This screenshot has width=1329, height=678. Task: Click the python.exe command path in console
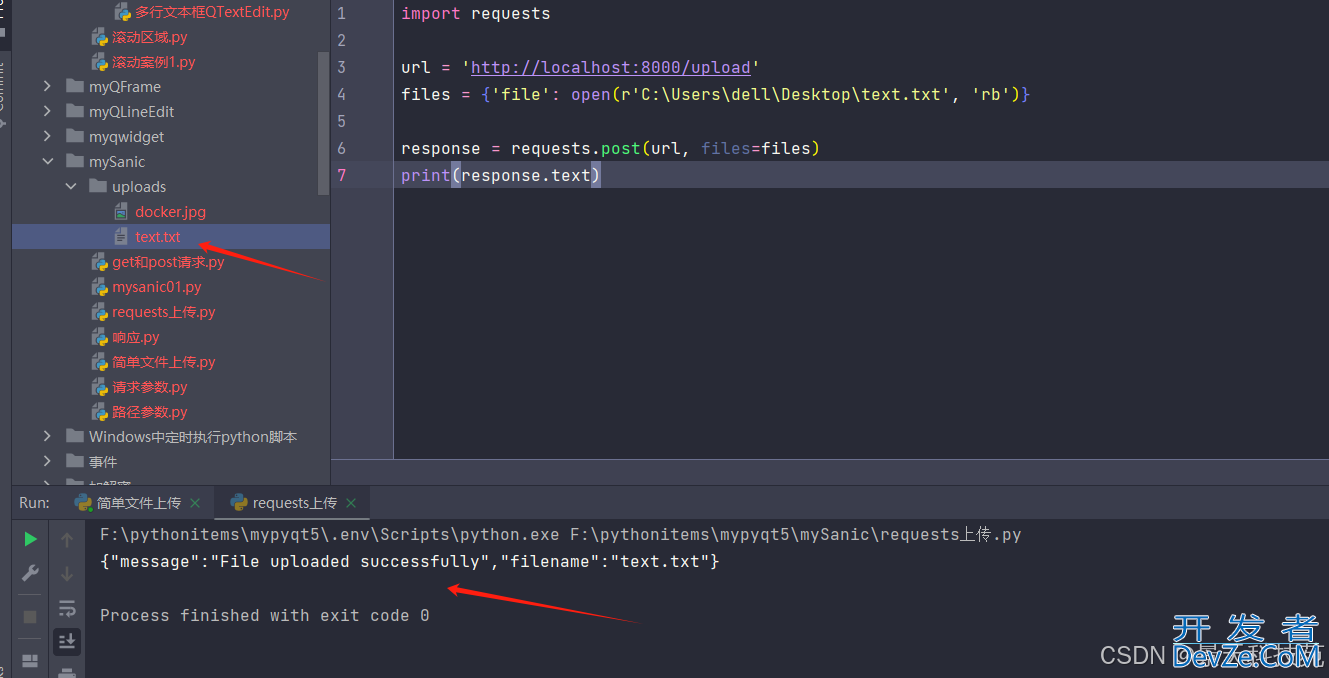(x=330, y=535)
